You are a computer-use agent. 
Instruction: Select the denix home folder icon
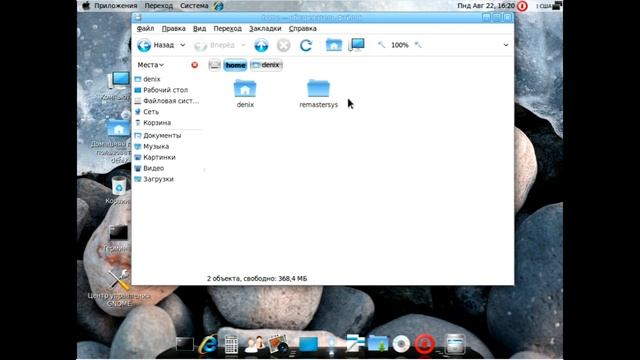[245, 89]
